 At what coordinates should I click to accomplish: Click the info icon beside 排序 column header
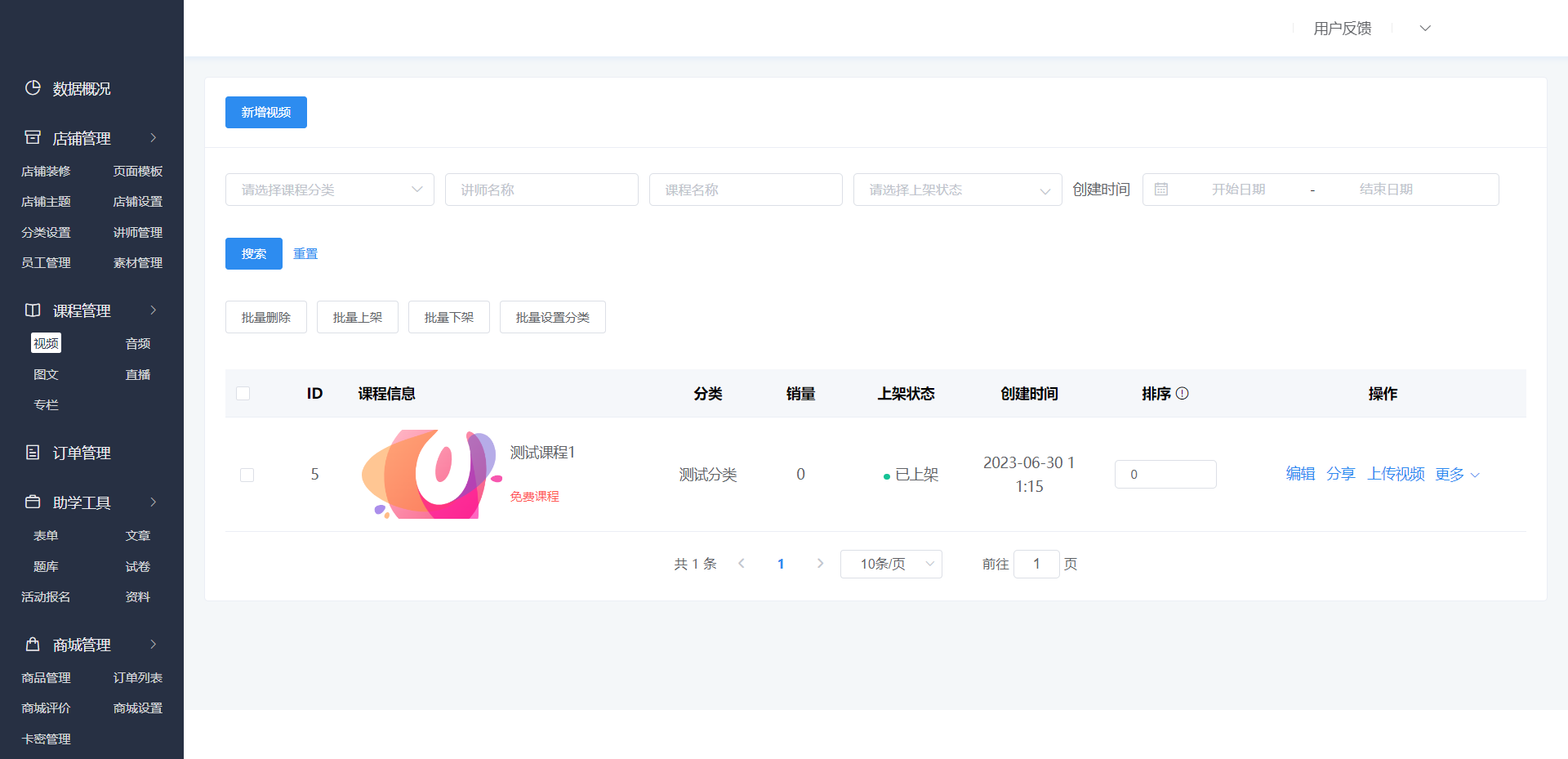click(1183, 393)
